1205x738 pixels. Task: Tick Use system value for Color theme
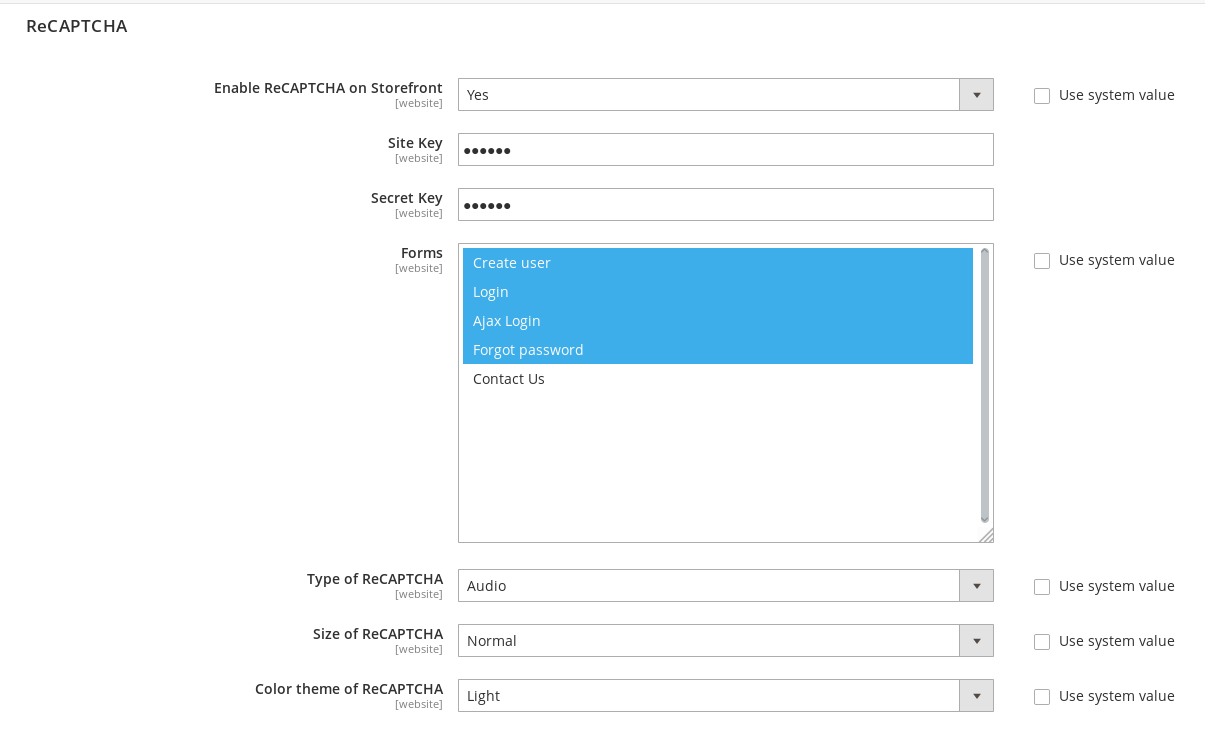pos(1042,697)
